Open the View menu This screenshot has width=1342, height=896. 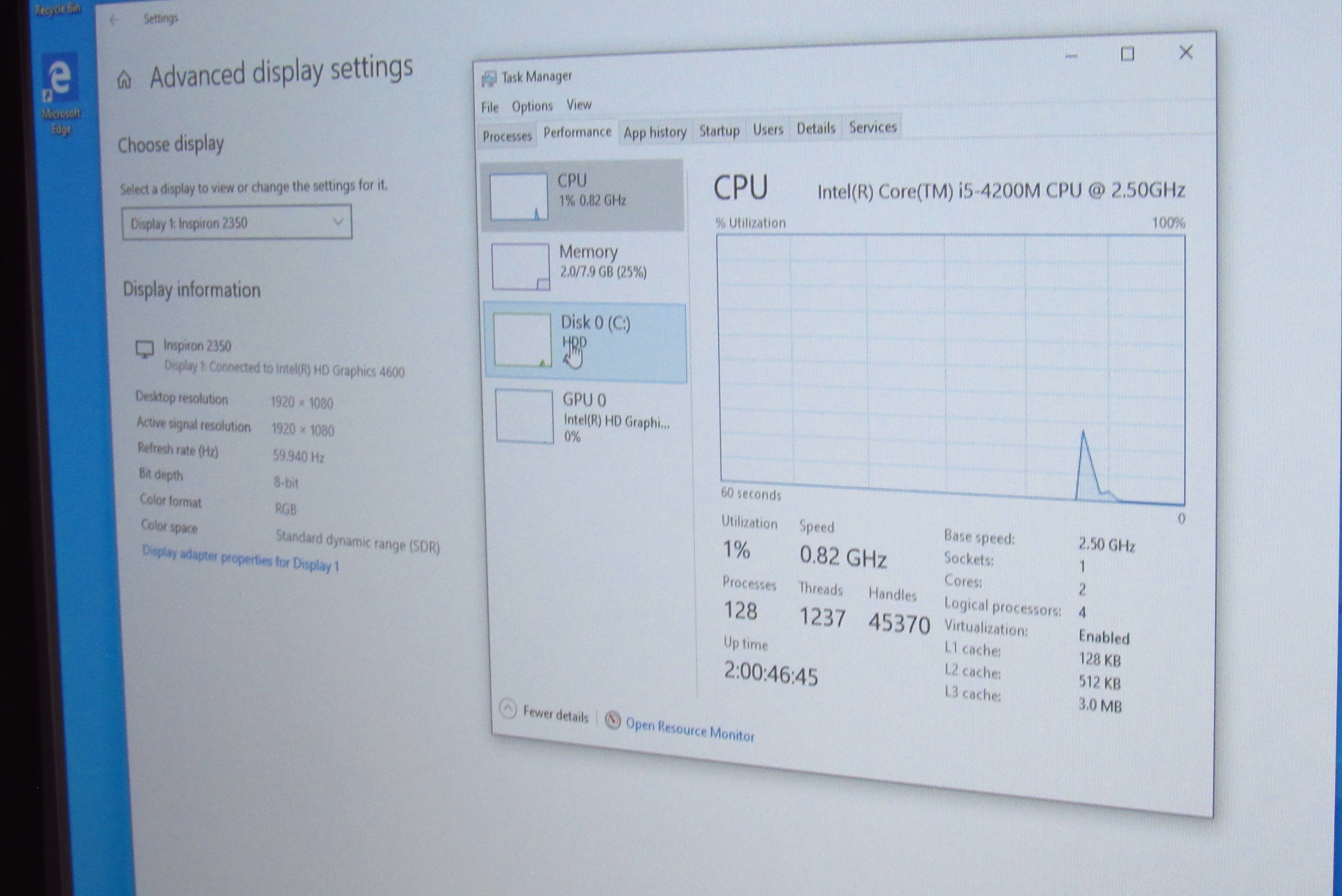pyautogui.click(x=579, y=105)
